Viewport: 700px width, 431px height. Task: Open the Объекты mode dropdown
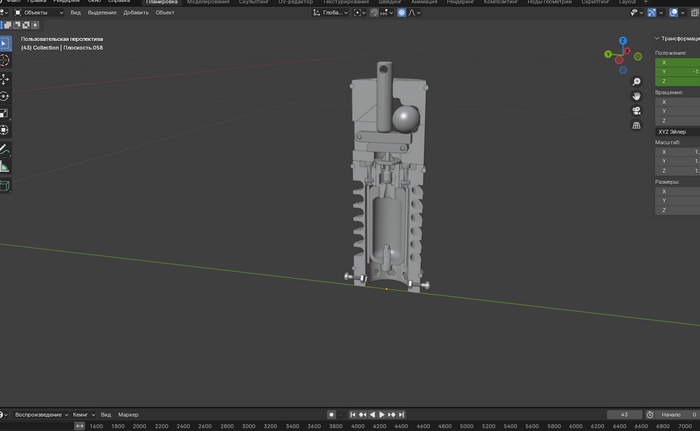[38, 13]
